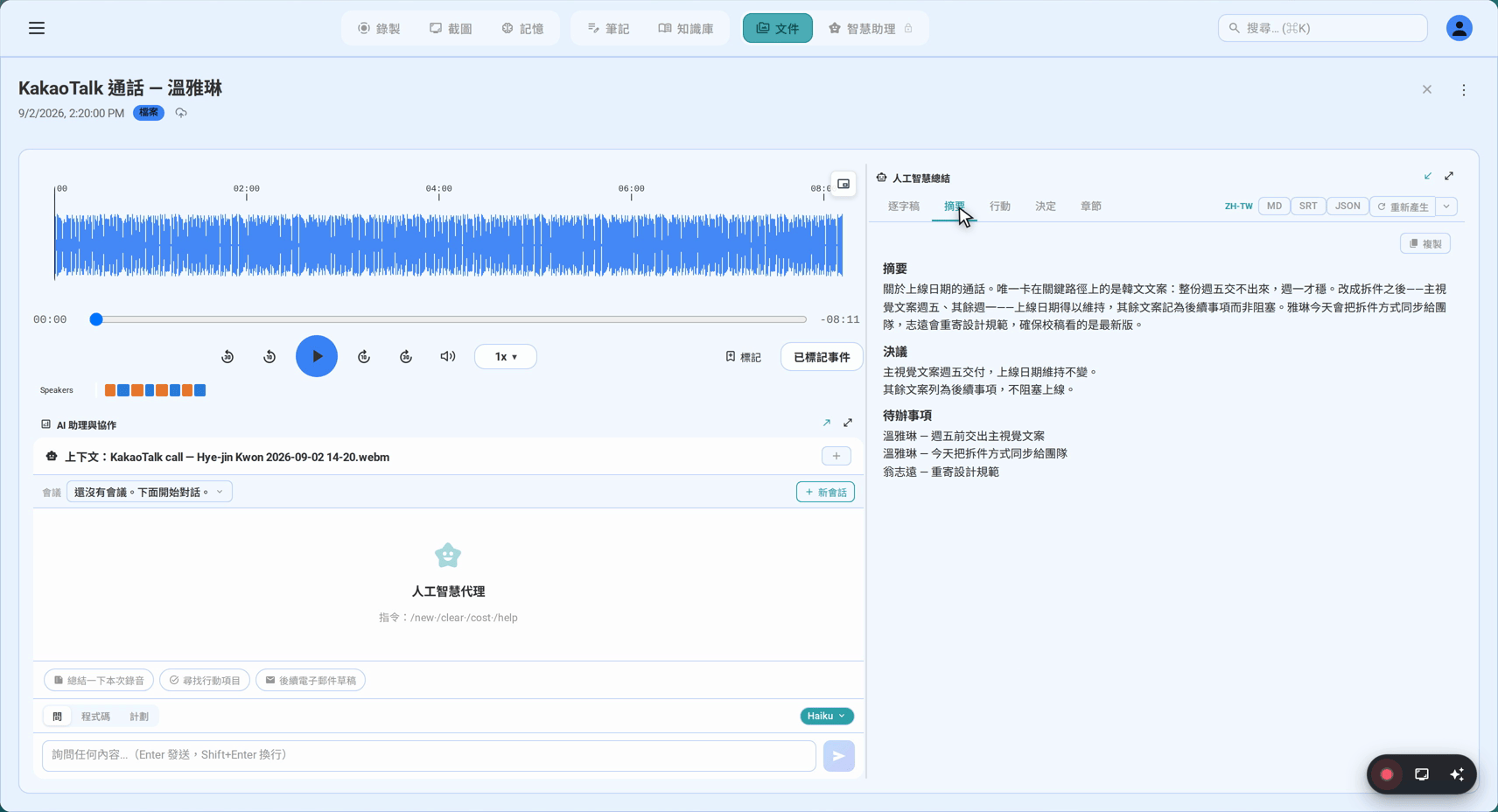Send the chat message
1498x812 pixels.
point(839,756)
